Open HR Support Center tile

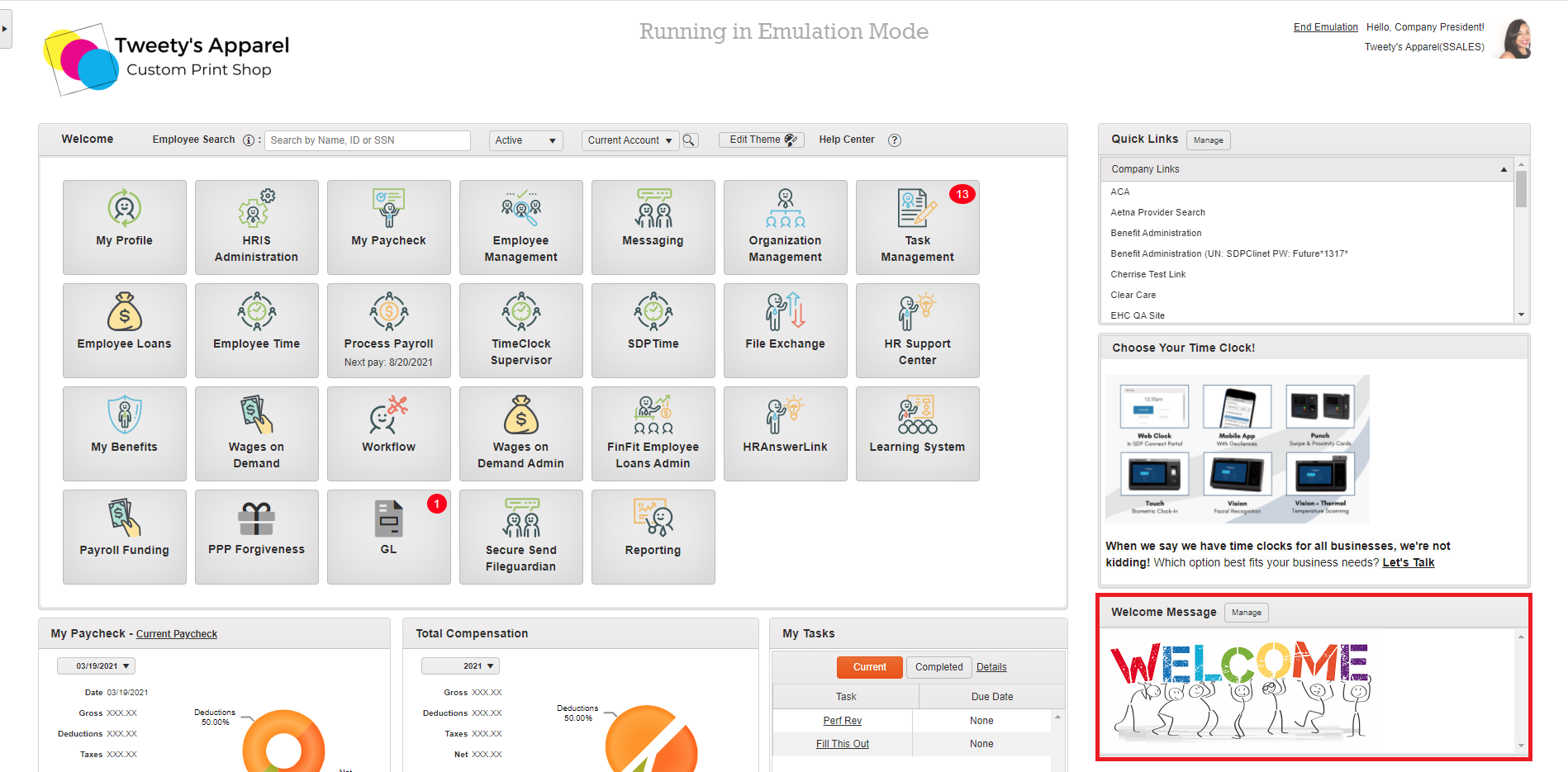(x=918, y=330)
